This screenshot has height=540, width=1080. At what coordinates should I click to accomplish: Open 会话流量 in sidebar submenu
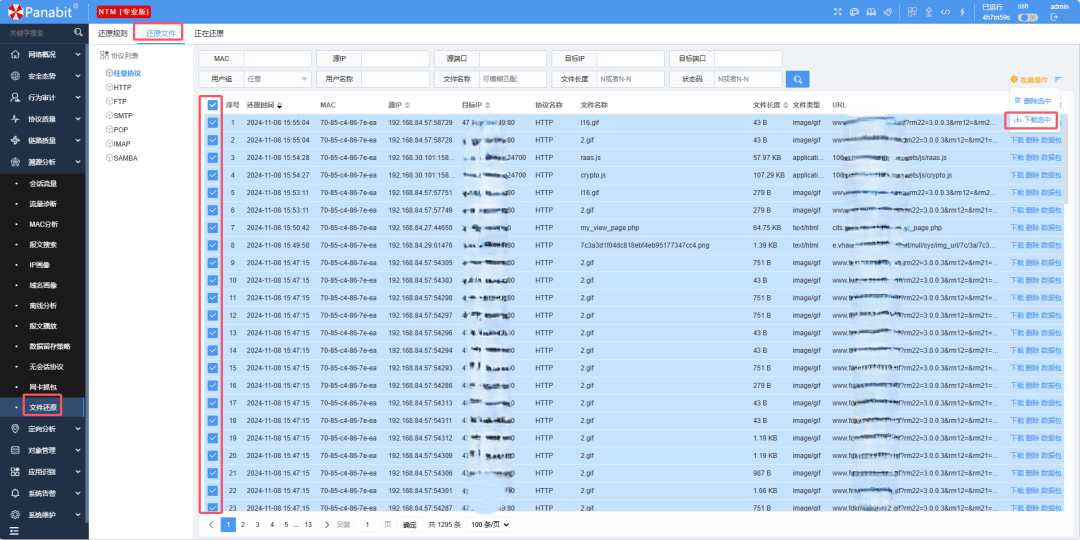(x=43, y=183)
